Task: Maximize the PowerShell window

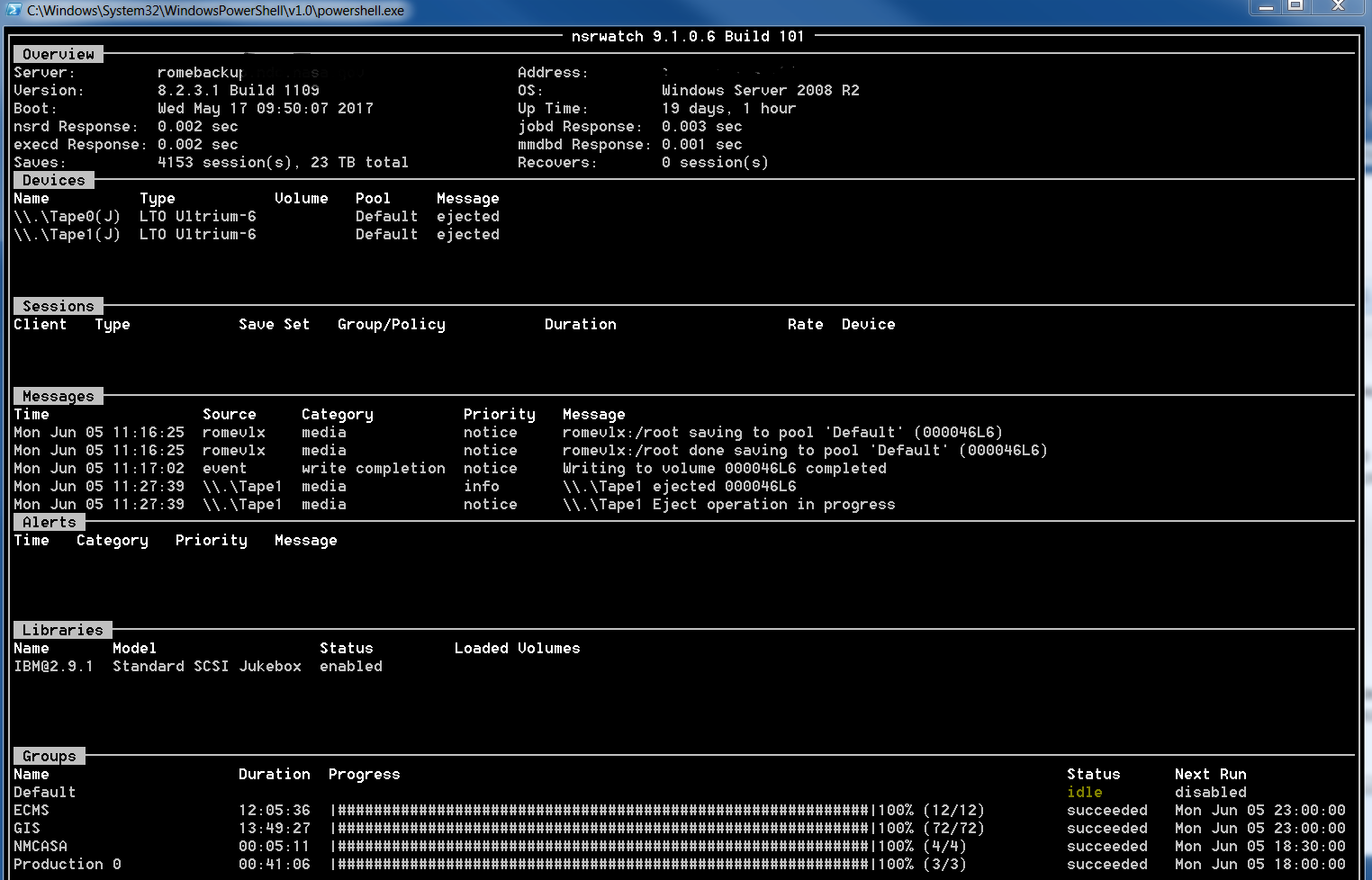Action: tap(1295, 7)
